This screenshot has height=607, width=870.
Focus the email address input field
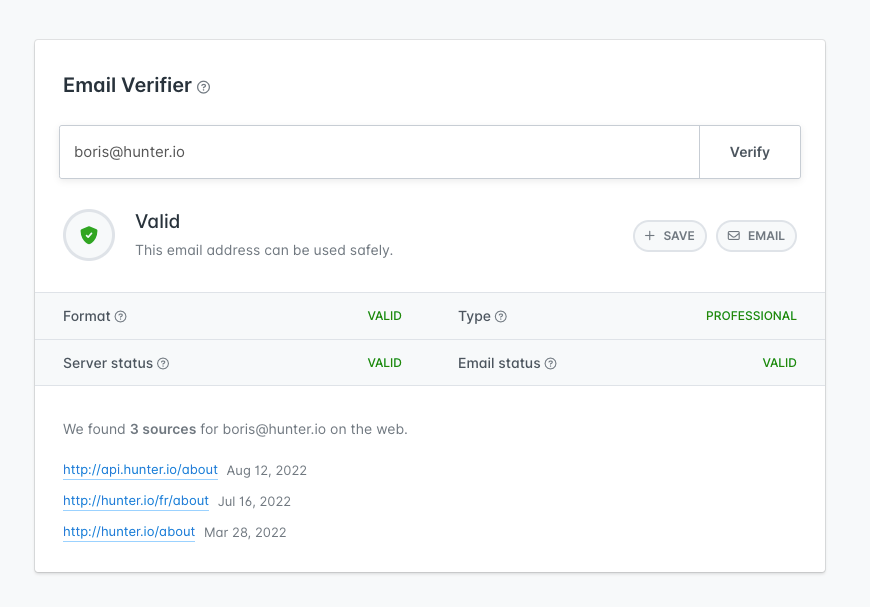click(380, 152)
